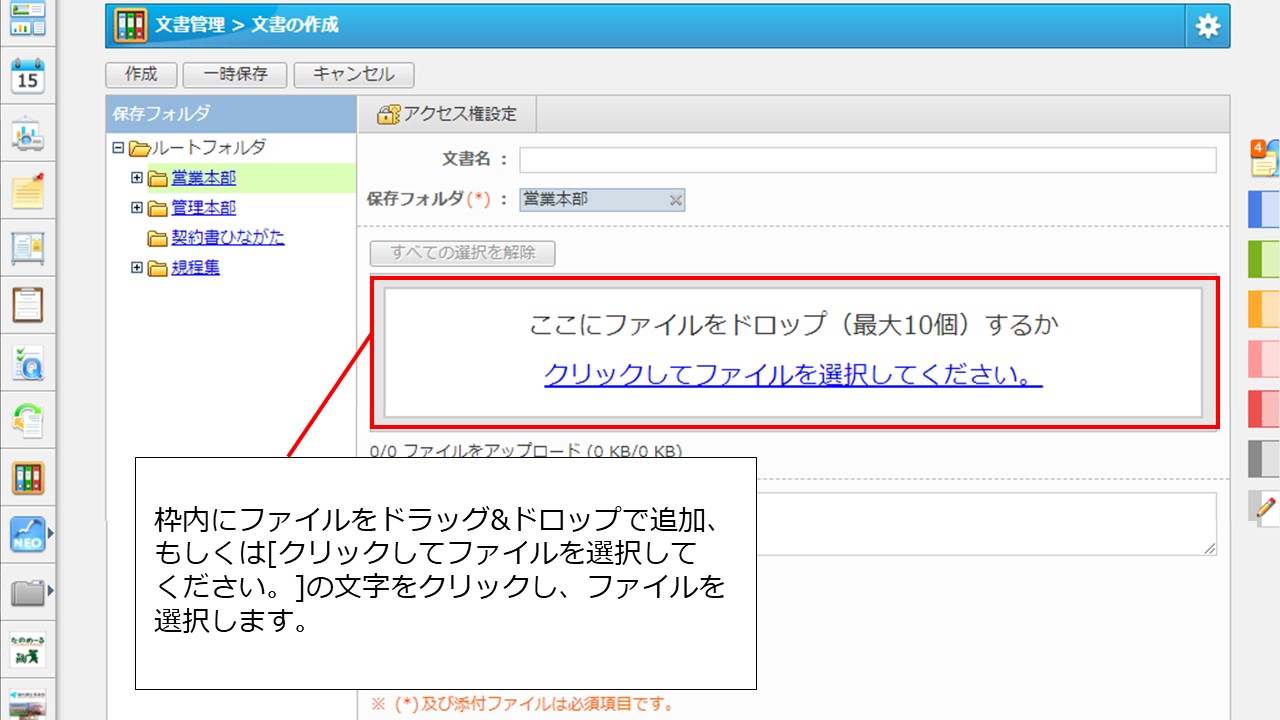Open the sticky note icon with badge 4
The height and width of the screenshot is (720, 1280).
point(1265,159)
